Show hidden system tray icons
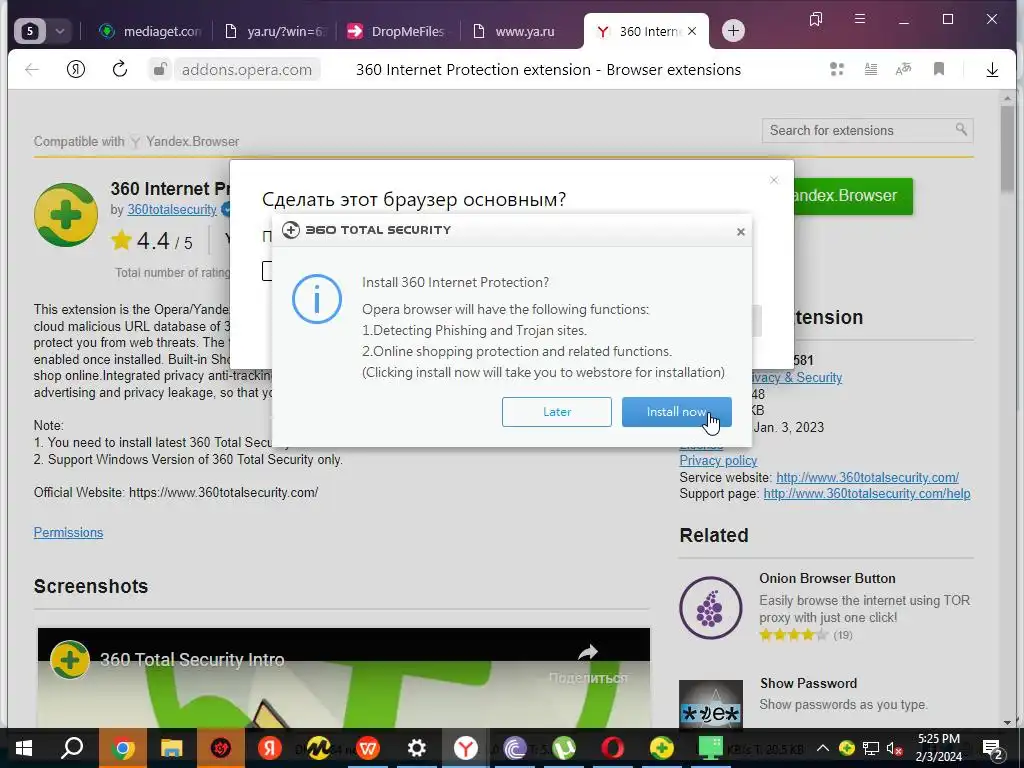The height and width of the screenshot is (768, 1024). click(823, 748)
